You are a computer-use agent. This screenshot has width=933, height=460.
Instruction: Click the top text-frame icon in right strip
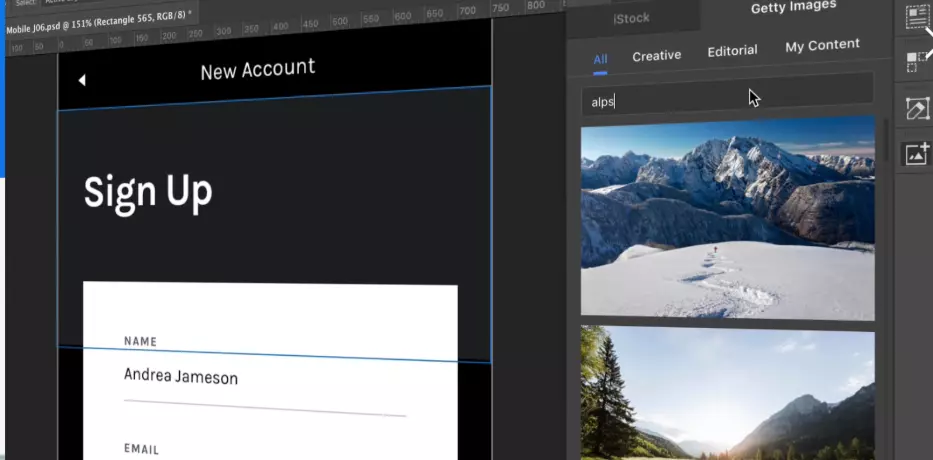pos(917,17)
